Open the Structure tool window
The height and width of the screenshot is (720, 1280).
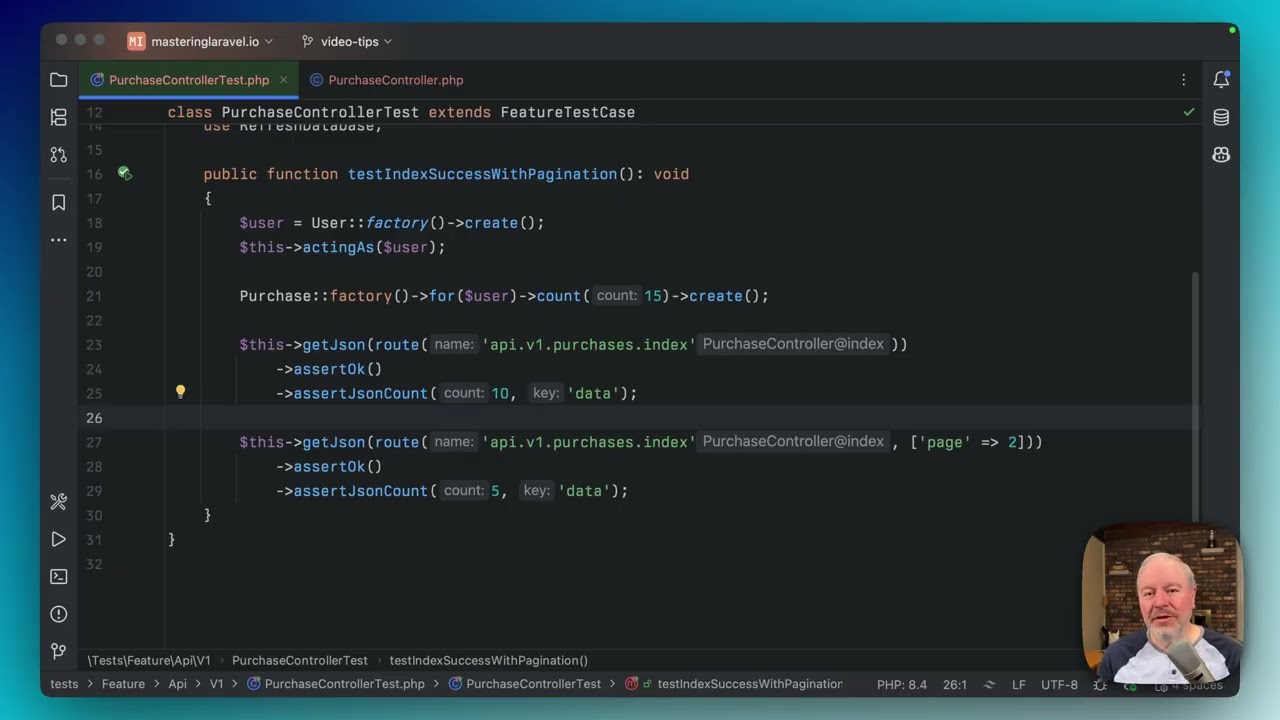59,117
